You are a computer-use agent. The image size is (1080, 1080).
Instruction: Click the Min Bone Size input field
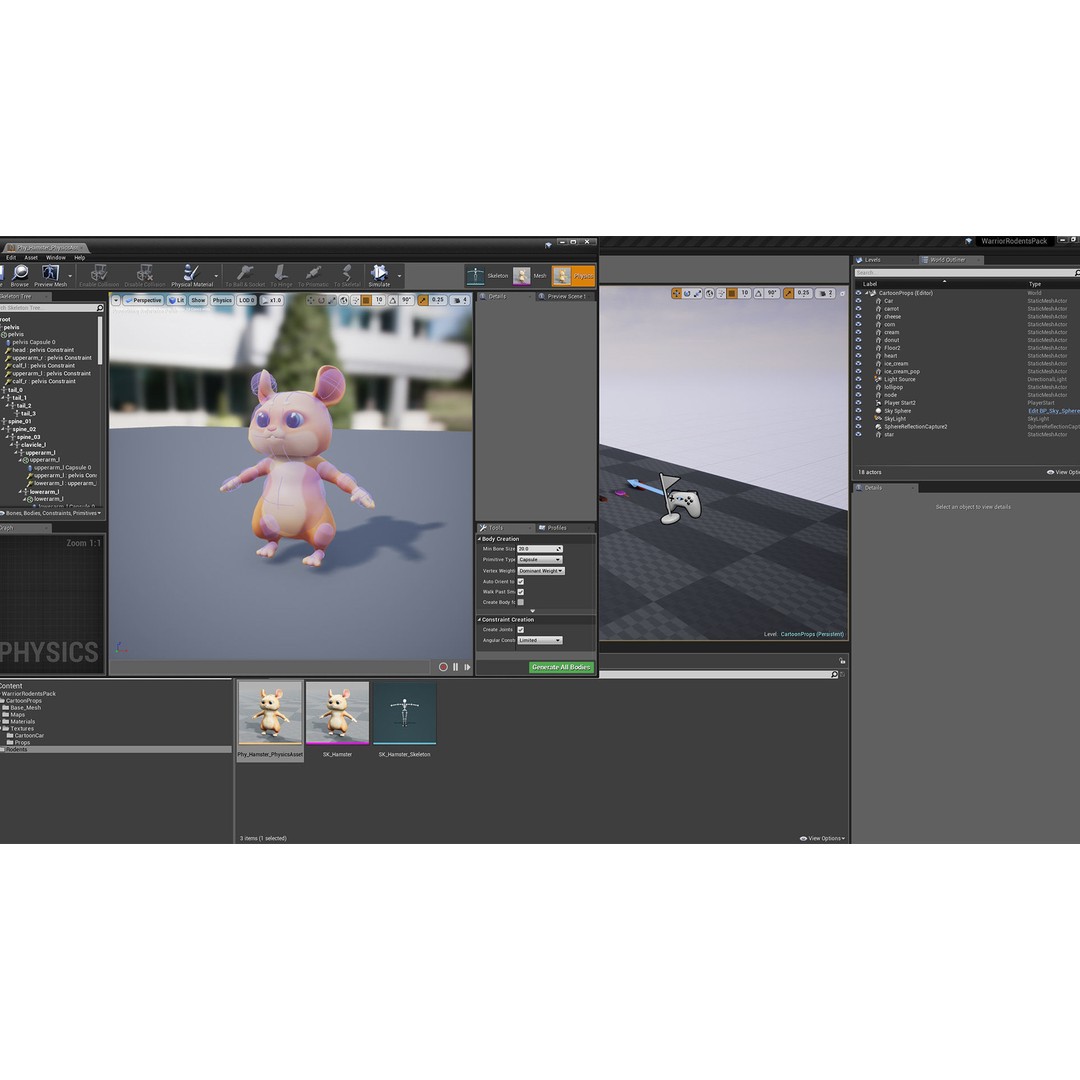tap(540, 549)
